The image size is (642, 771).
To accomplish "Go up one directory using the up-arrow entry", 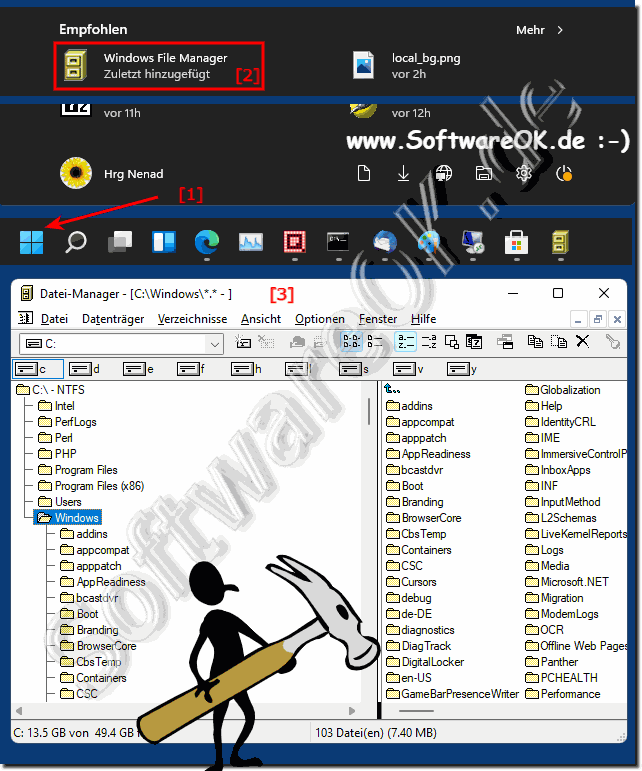I will (x=392, y=389).
